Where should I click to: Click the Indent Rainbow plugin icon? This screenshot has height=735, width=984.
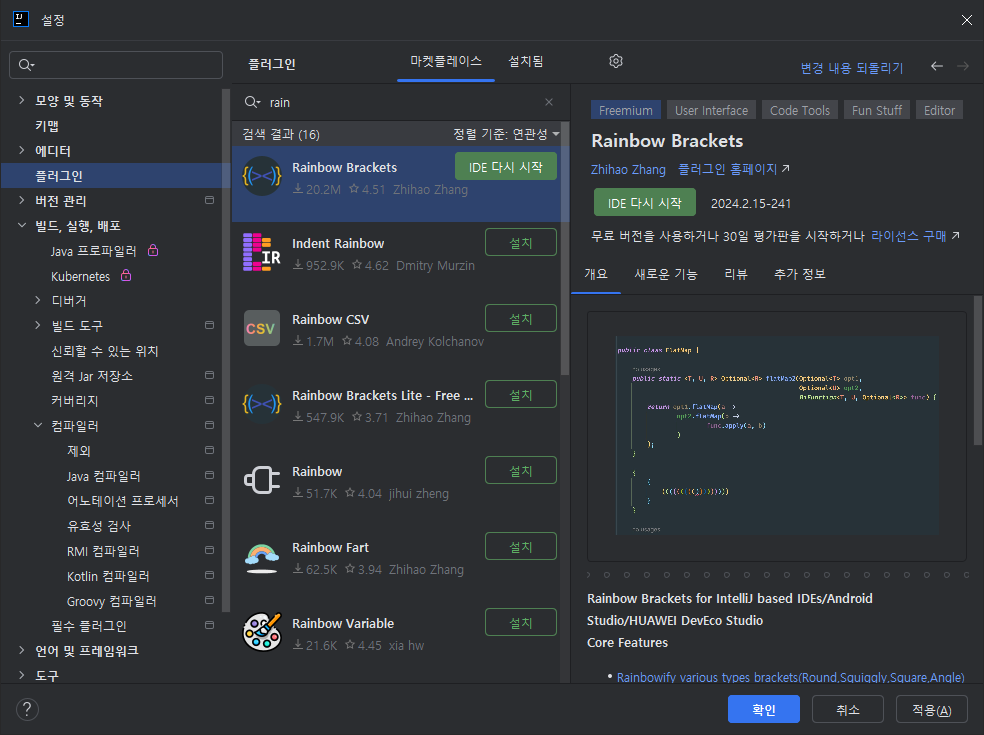[x=262, y=252]
